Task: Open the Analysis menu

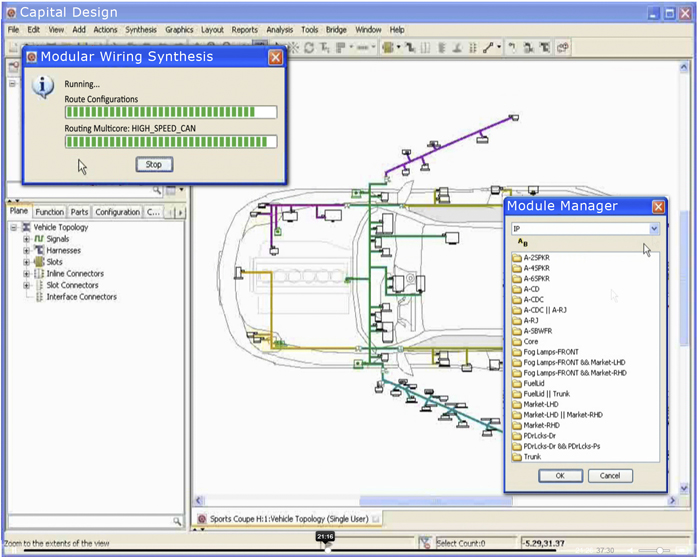Action: click(x=279, y=29)
